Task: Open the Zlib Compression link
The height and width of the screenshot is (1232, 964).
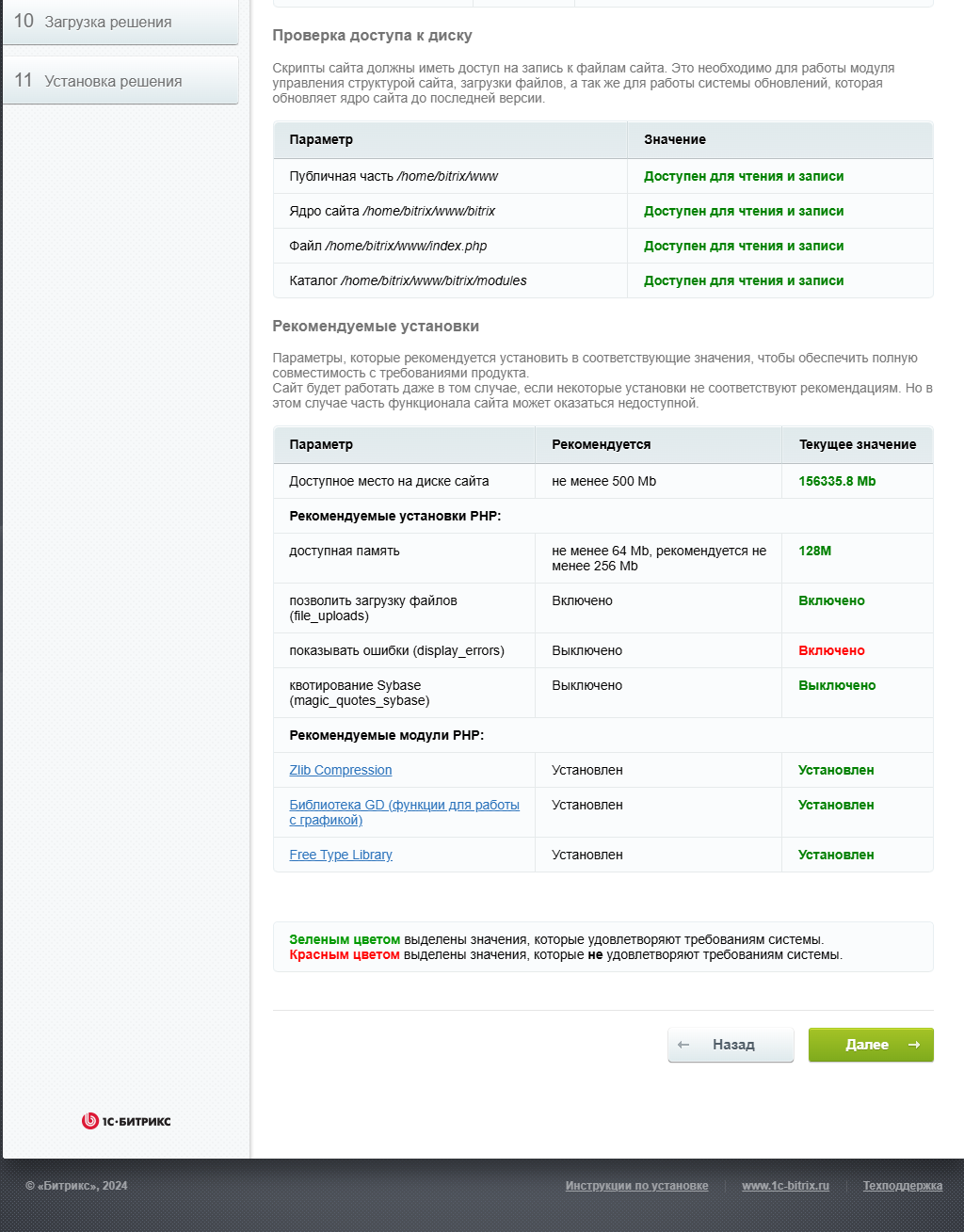Action: (x=341, y=770)
